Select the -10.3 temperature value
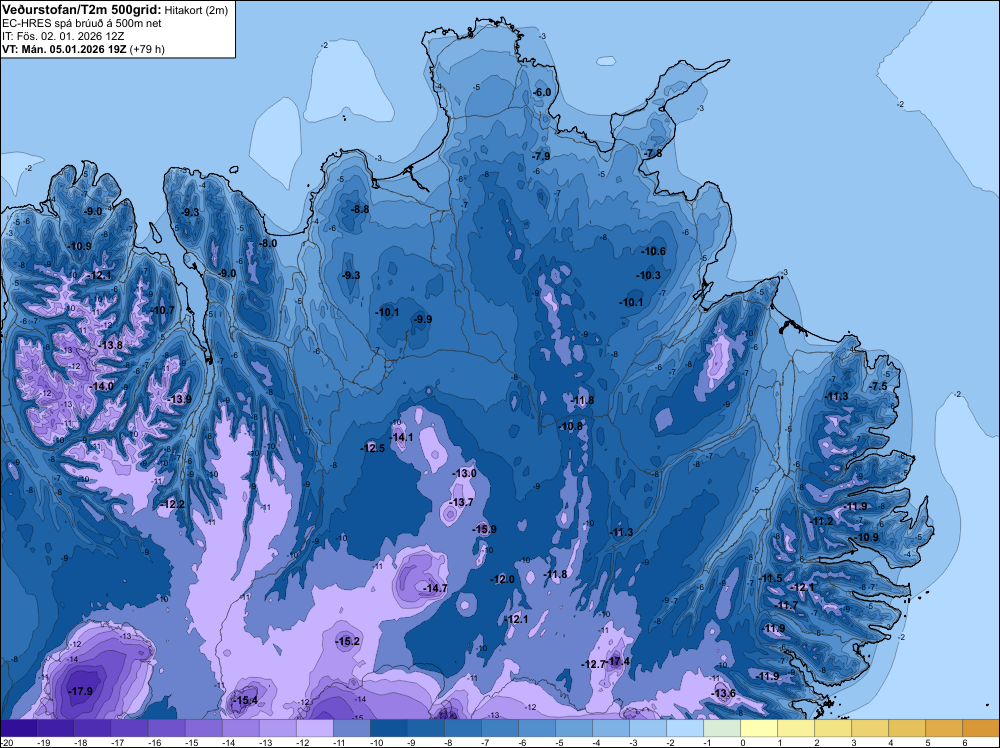Viewport: 1000px width, 748px height. (649, 275)
